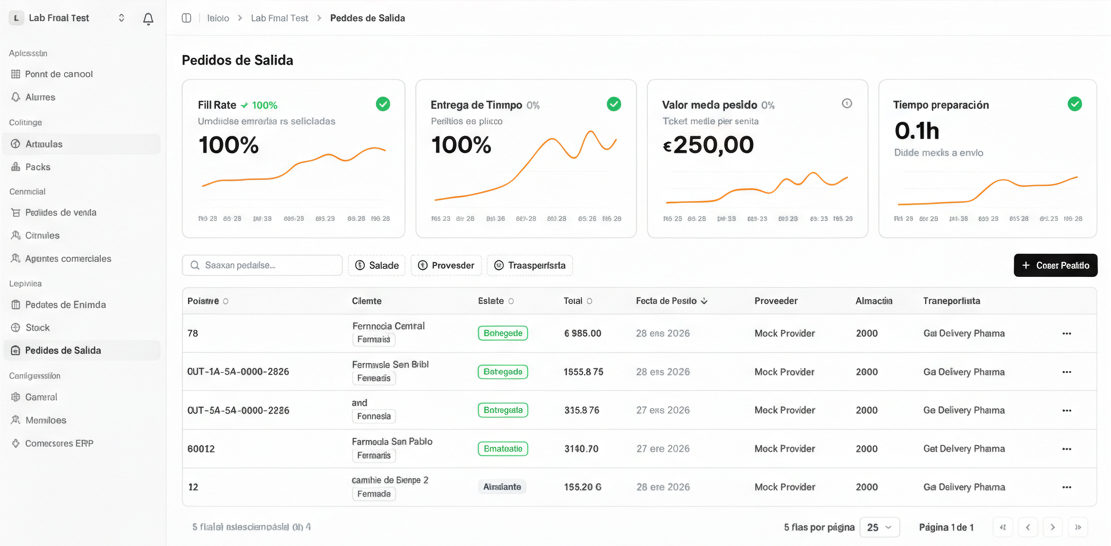Open row actions menu for OUT-1A-5A-0000-2826
The height and width of the screenshot is (546, 1111).
1066,372
